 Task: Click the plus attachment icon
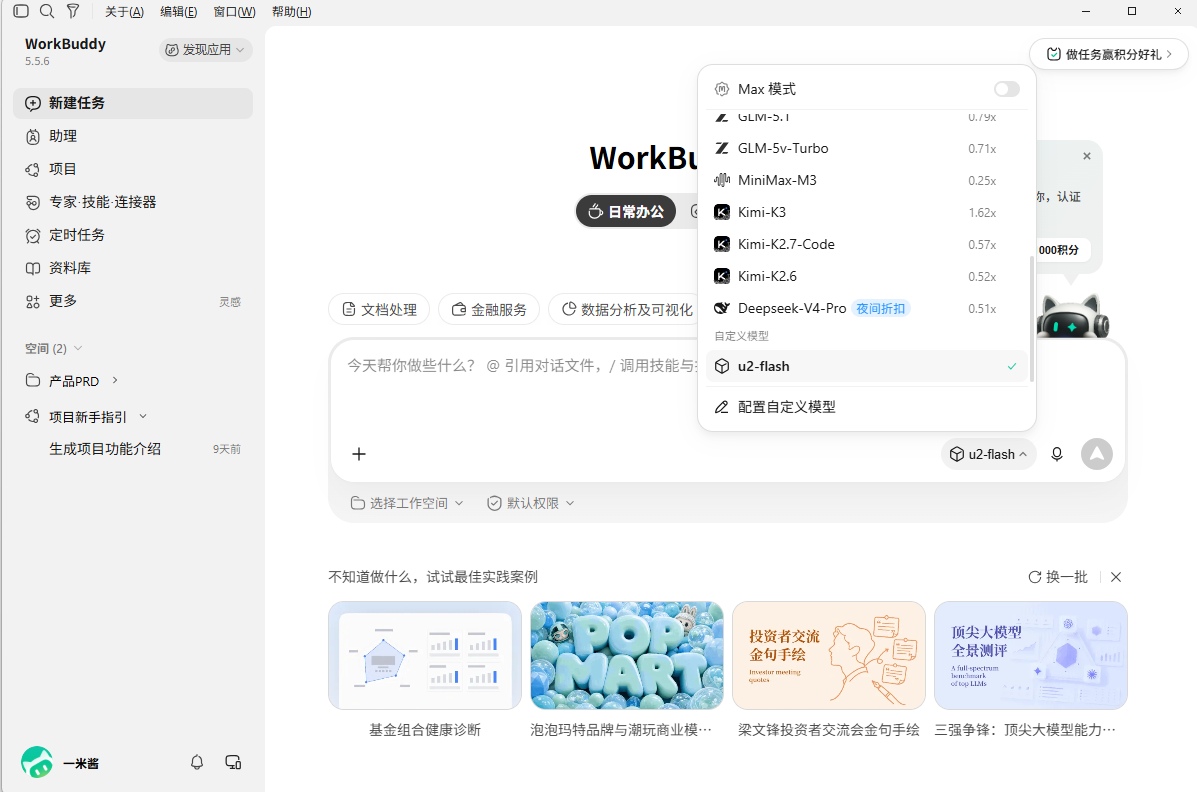359,454
